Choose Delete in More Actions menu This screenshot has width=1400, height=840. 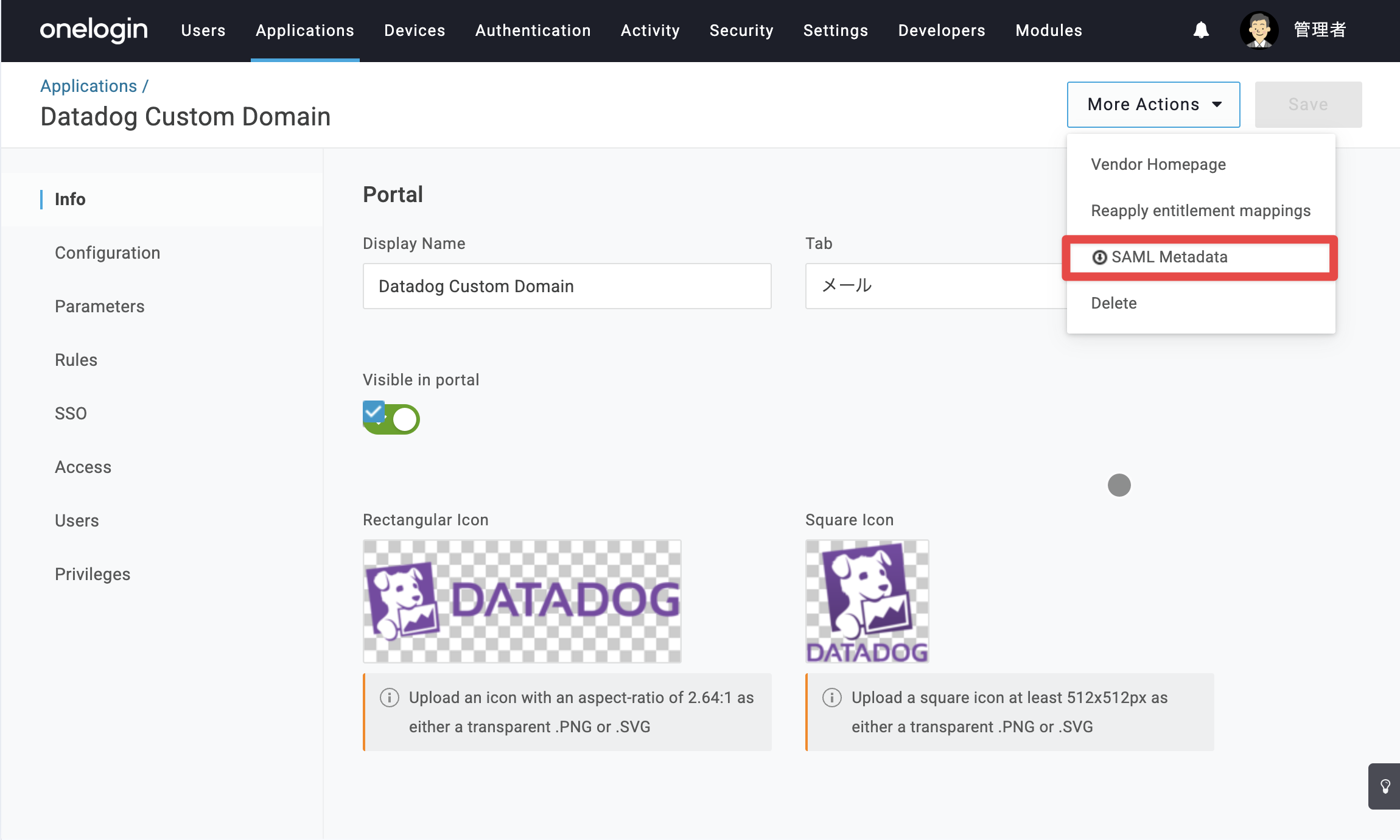[x=1201, y=303]
